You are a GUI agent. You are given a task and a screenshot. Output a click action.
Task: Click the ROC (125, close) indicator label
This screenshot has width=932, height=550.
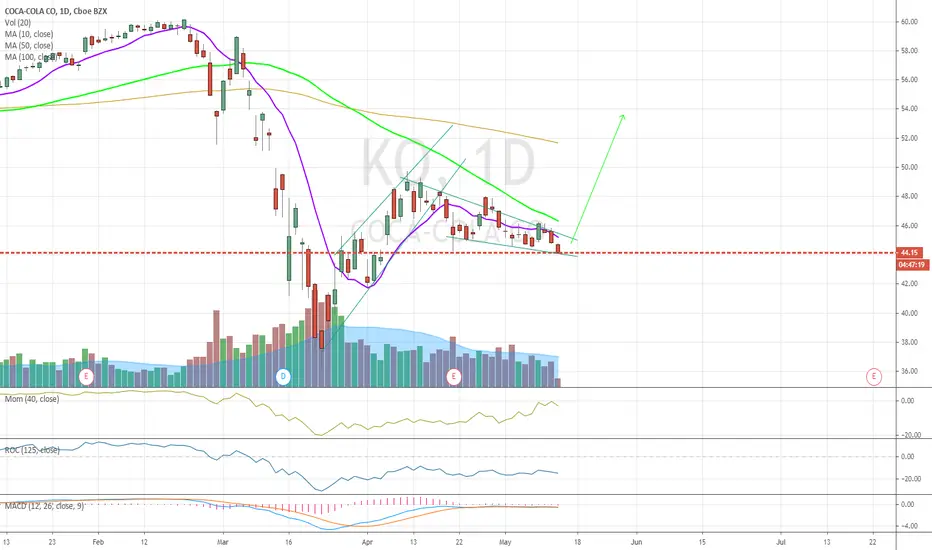32,450
